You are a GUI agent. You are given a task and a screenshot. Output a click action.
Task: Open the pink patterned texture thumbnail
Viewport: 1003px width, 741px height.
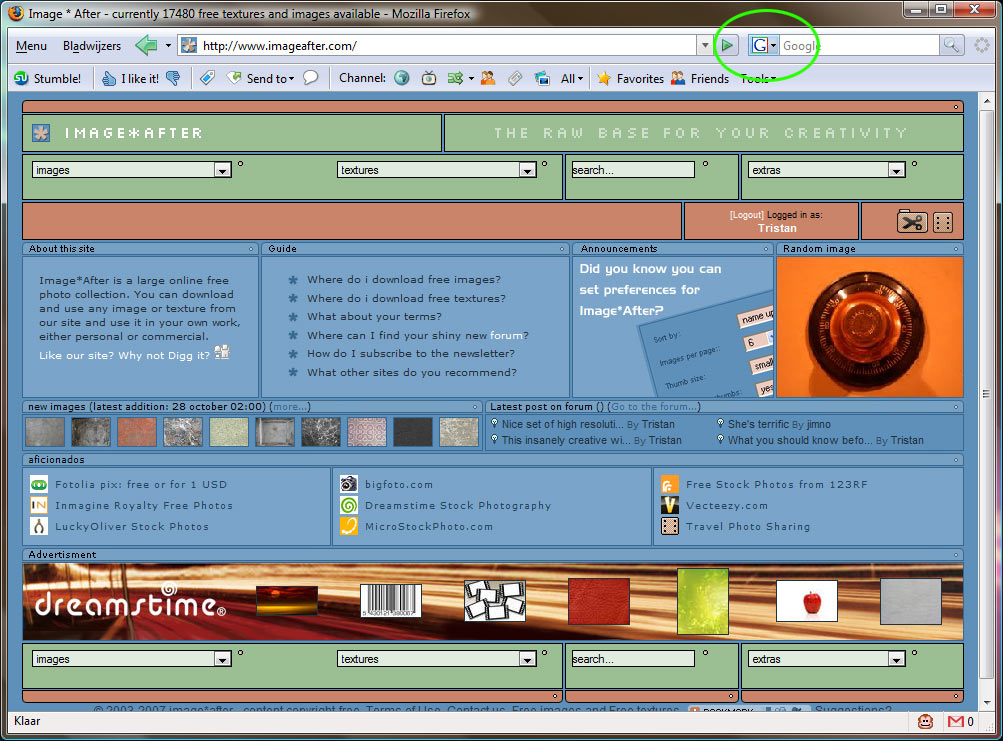[367, 432]
